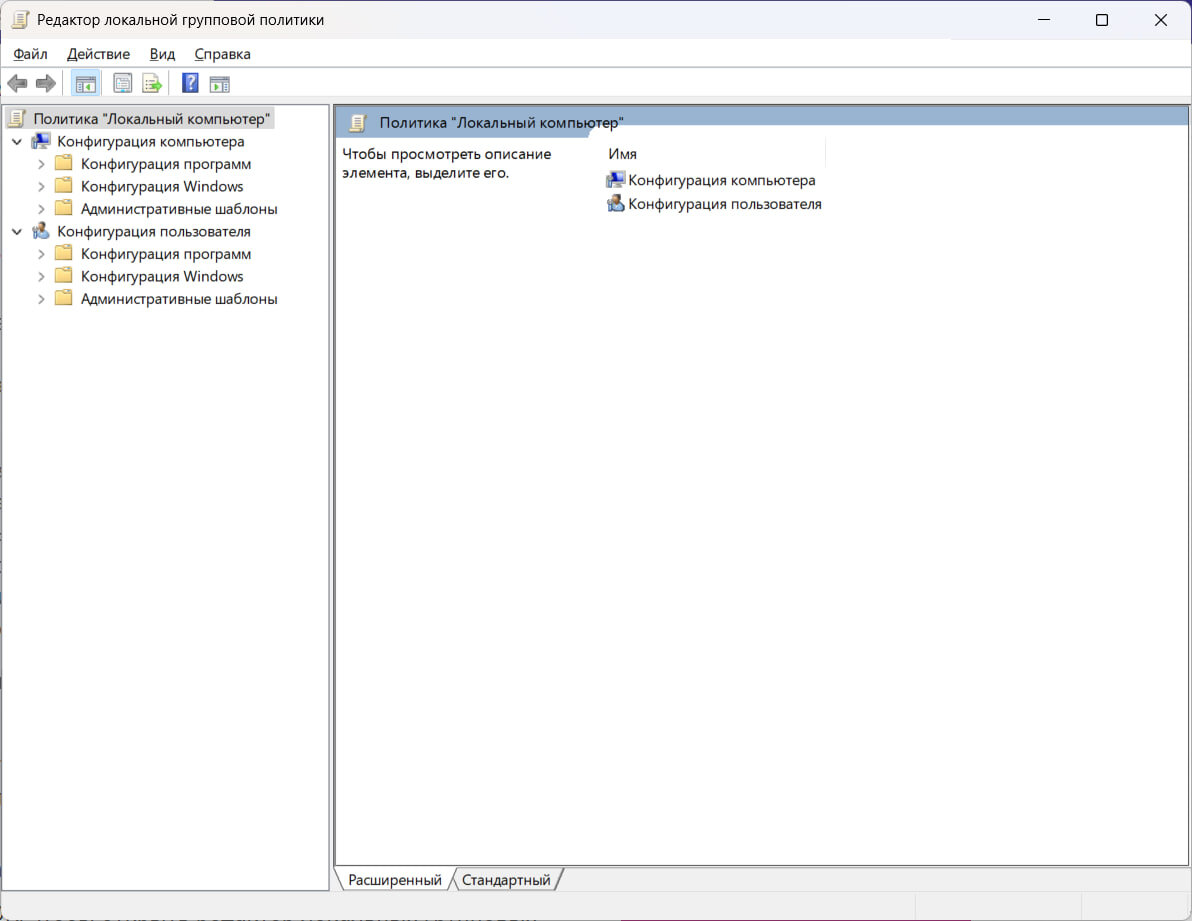Collapse the Конфигурация компьютера tree node

[x=16, y=142]
